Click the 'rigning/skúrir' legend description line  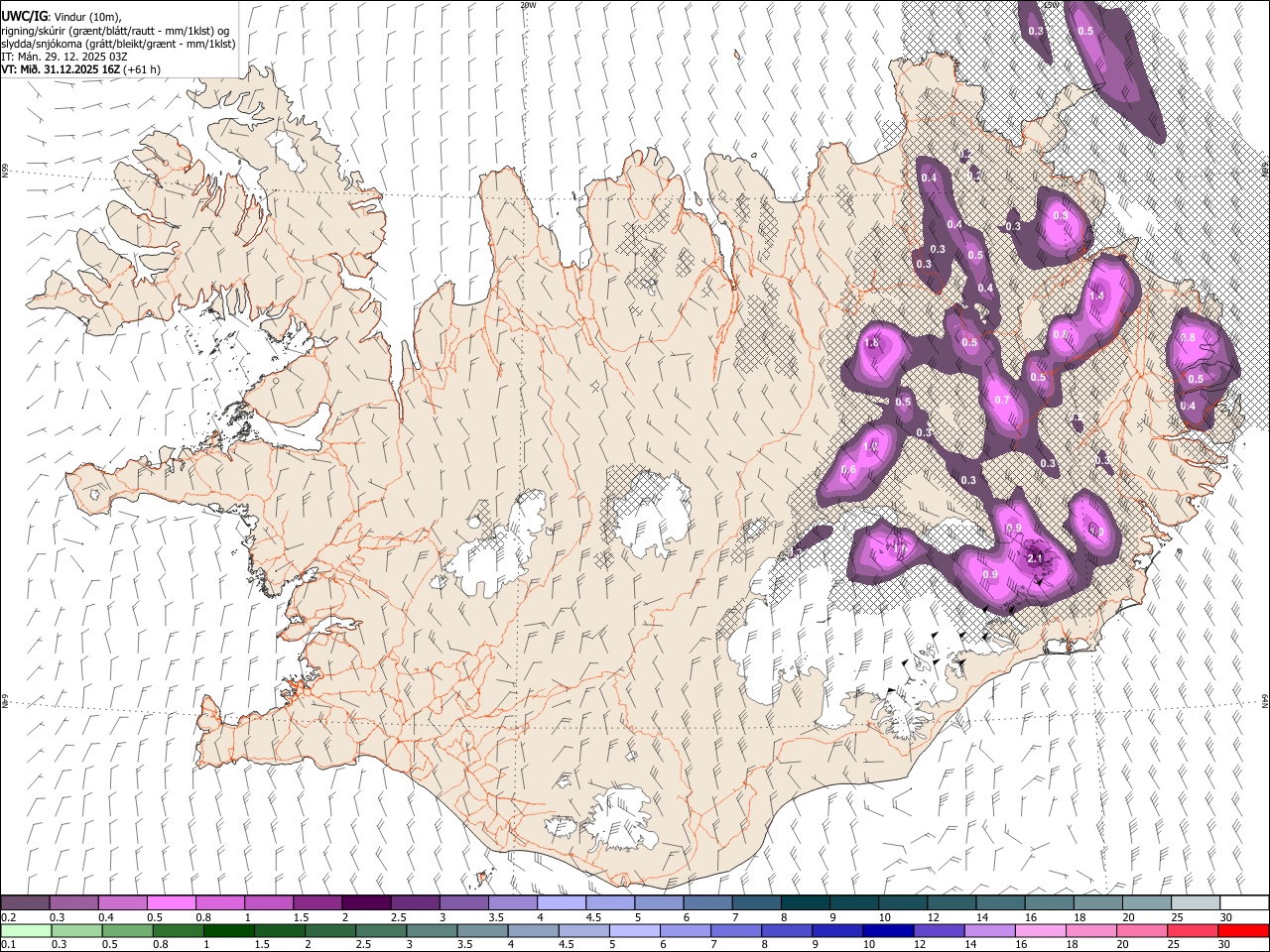[x=115, y=31]
